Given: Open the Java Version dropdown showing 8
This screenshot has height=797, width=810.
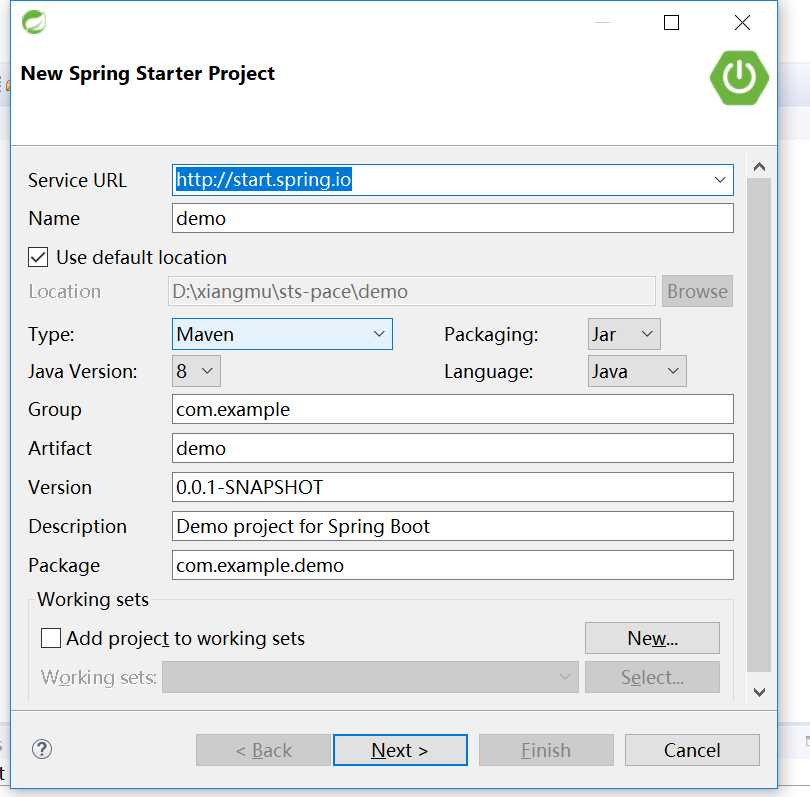Looking at the screenshot, I should pyautogui.click(x=196, y=371).
